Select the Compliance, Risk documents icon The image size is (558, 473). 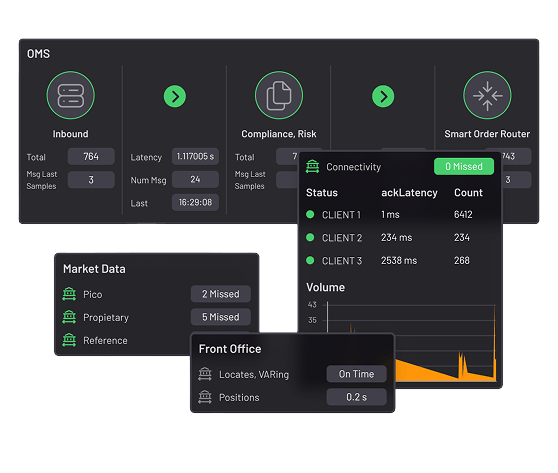click(x=279, y=95)
